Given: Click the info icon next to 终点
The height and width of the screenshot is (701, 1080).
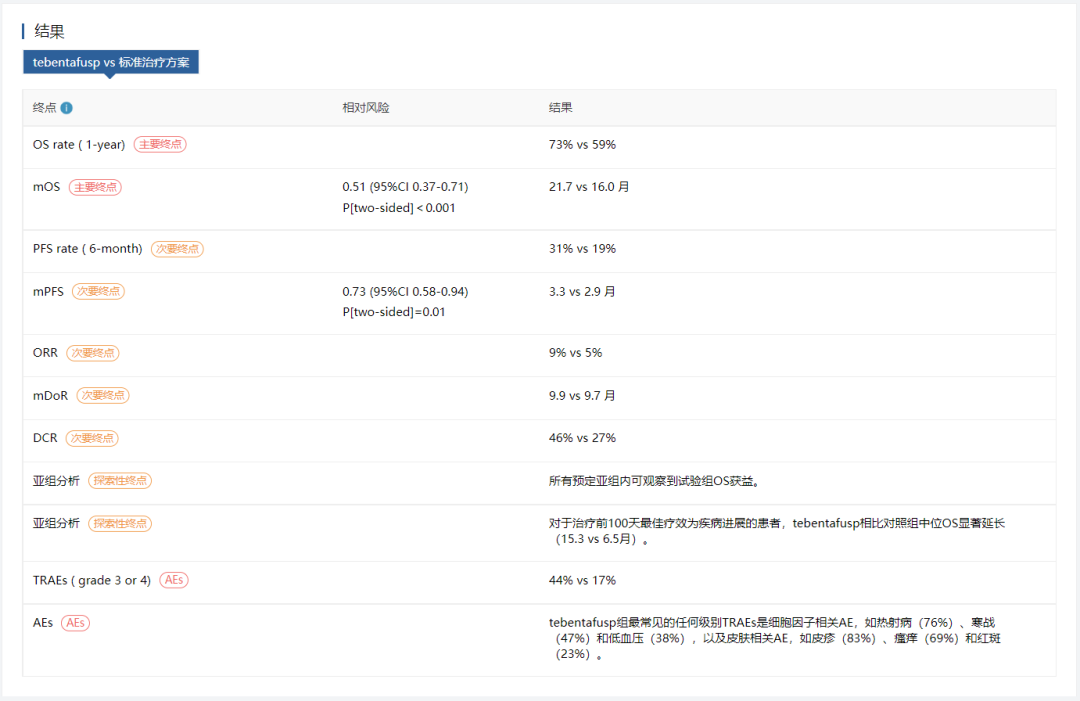Looking at the screenshot, I should tap(67, 107).
